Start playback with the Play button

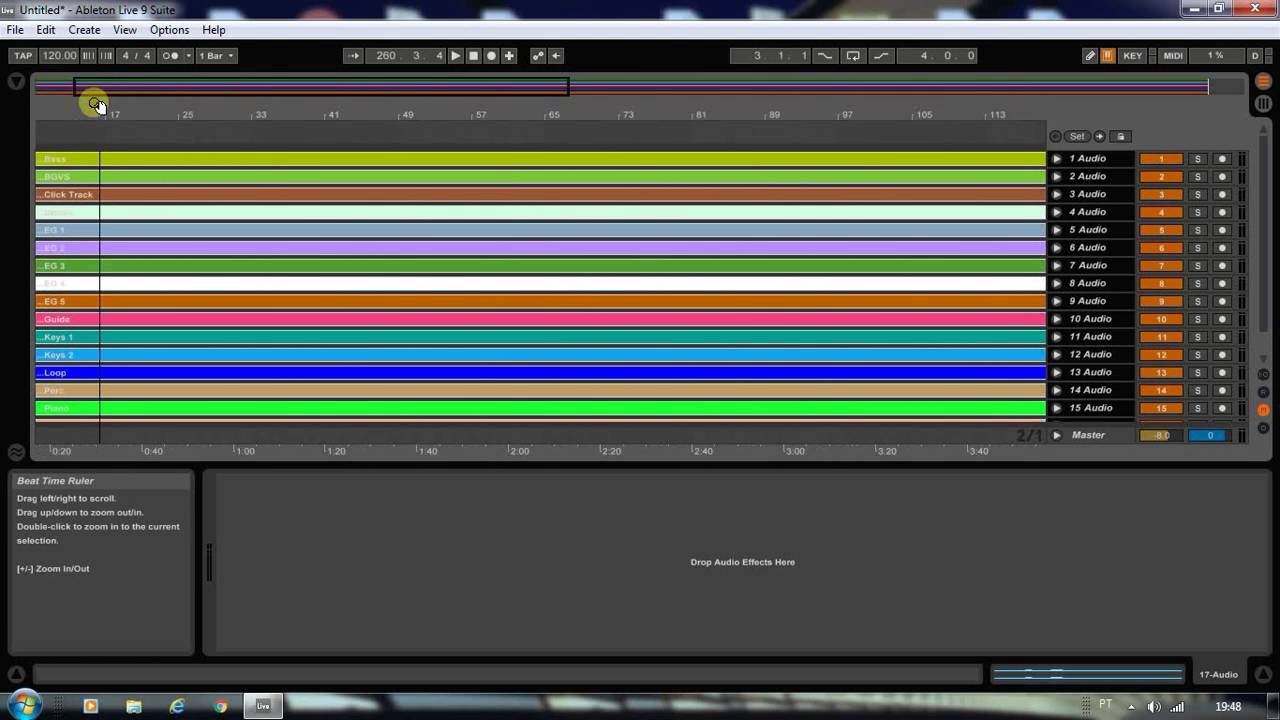[456, 56]
